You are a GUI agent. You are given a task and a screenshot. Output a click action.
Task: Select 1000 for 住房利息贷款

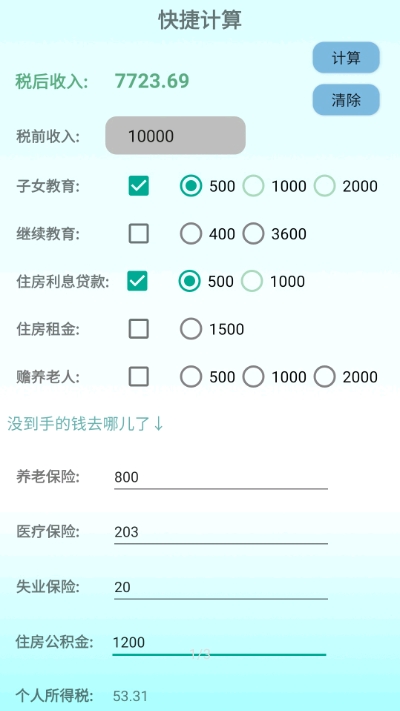pyautogui.click(x=273, y=281)
